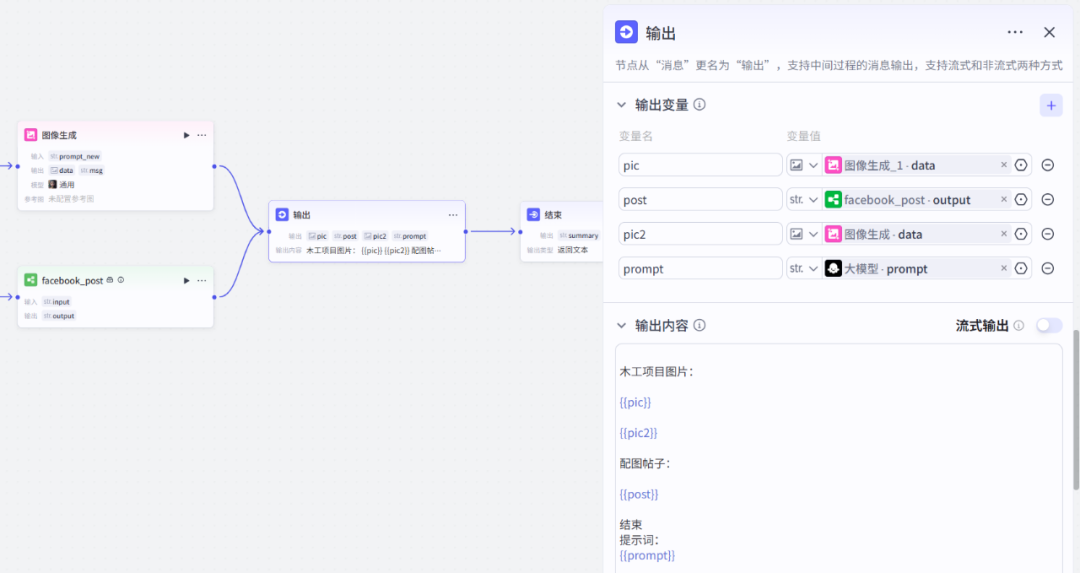Remove the post variable row
The image size is (1080, 573).
tap(1048, 200)
